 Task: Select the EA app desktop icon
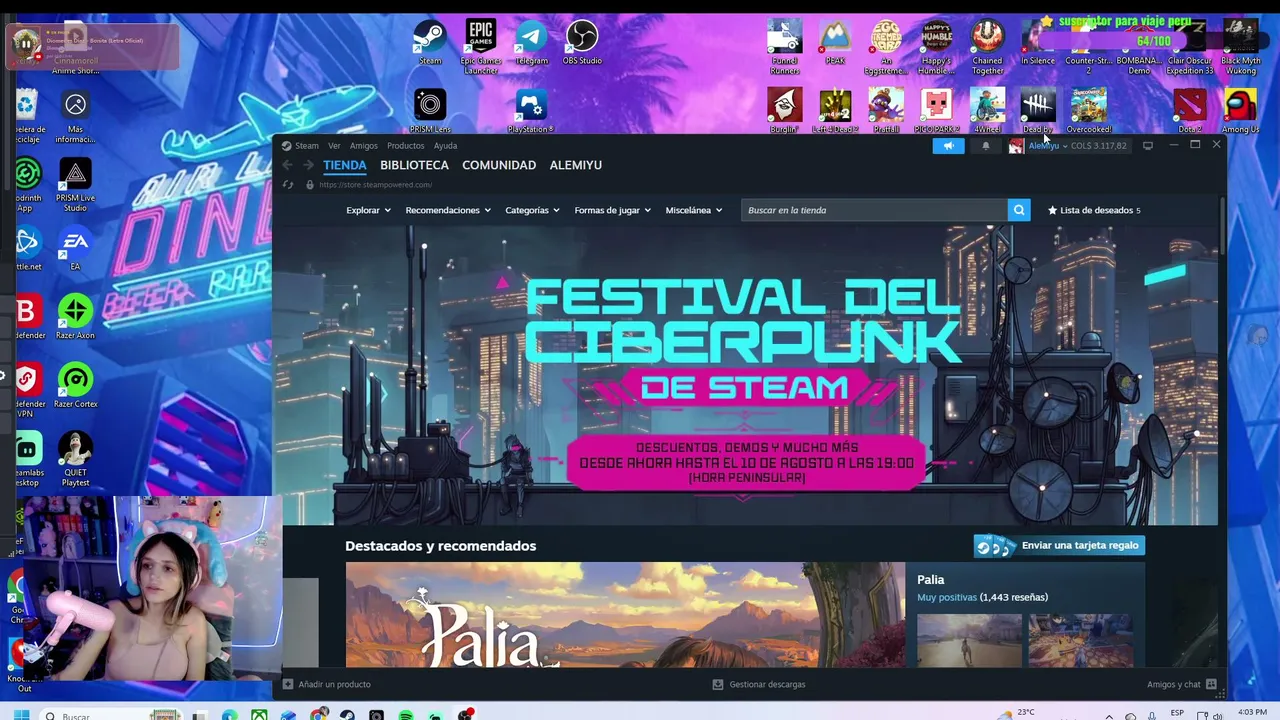pos(75,248)
